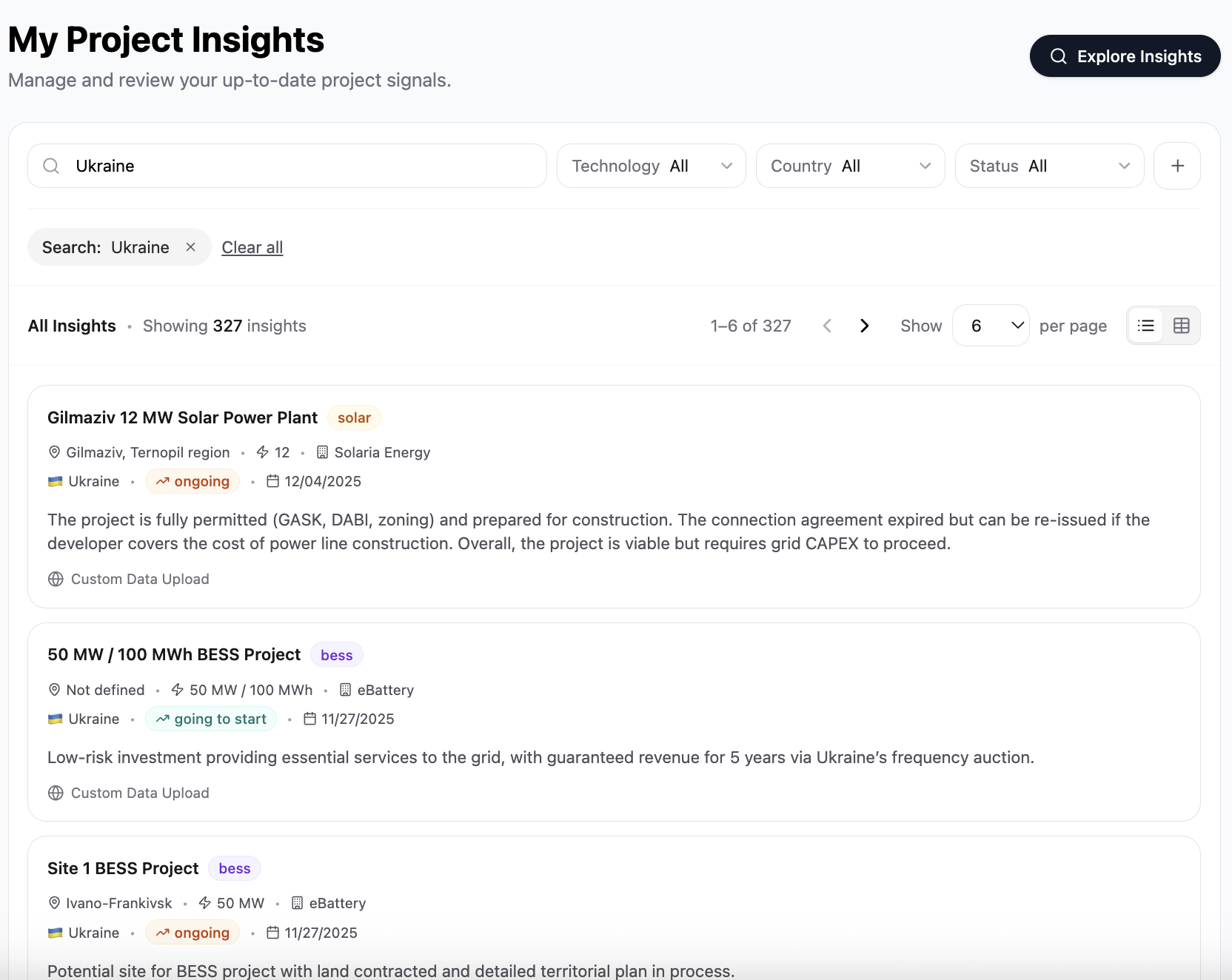Click building icon in Site 1 BESS card
Viewport: 1232px width, 980px height.
(x=297, y=903)
